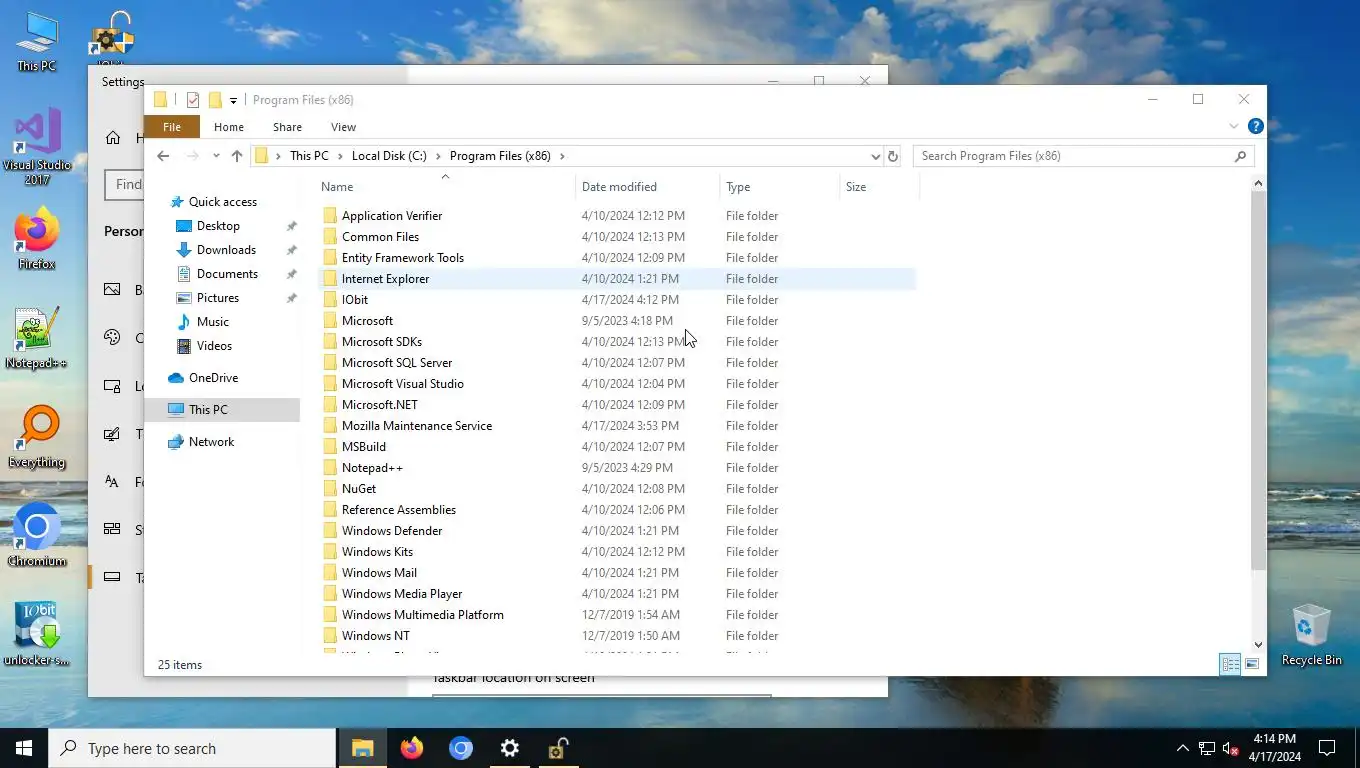Open Firefox desktop shortcut
This screenshot has height=768, width=1360.
coord(37,240)
